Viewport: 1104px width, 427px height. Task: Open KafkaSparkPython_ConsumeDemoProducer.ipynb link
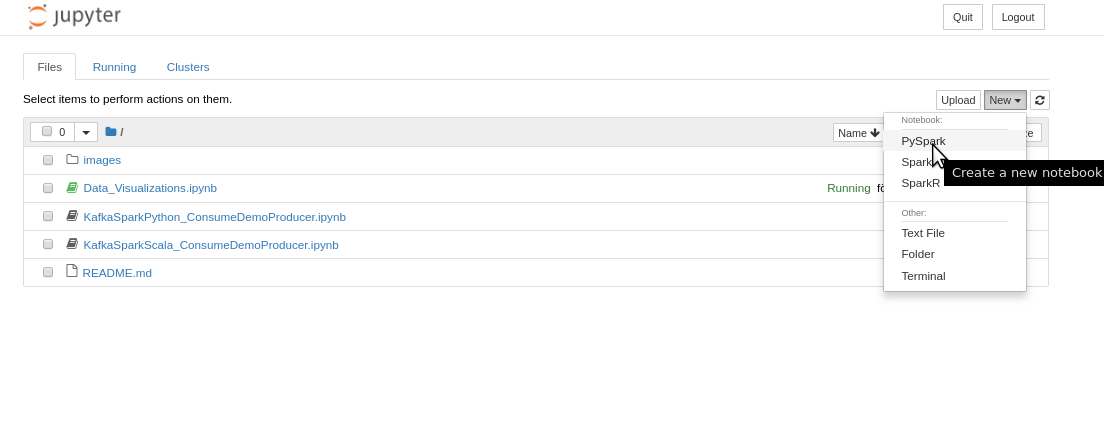(215, 217)
